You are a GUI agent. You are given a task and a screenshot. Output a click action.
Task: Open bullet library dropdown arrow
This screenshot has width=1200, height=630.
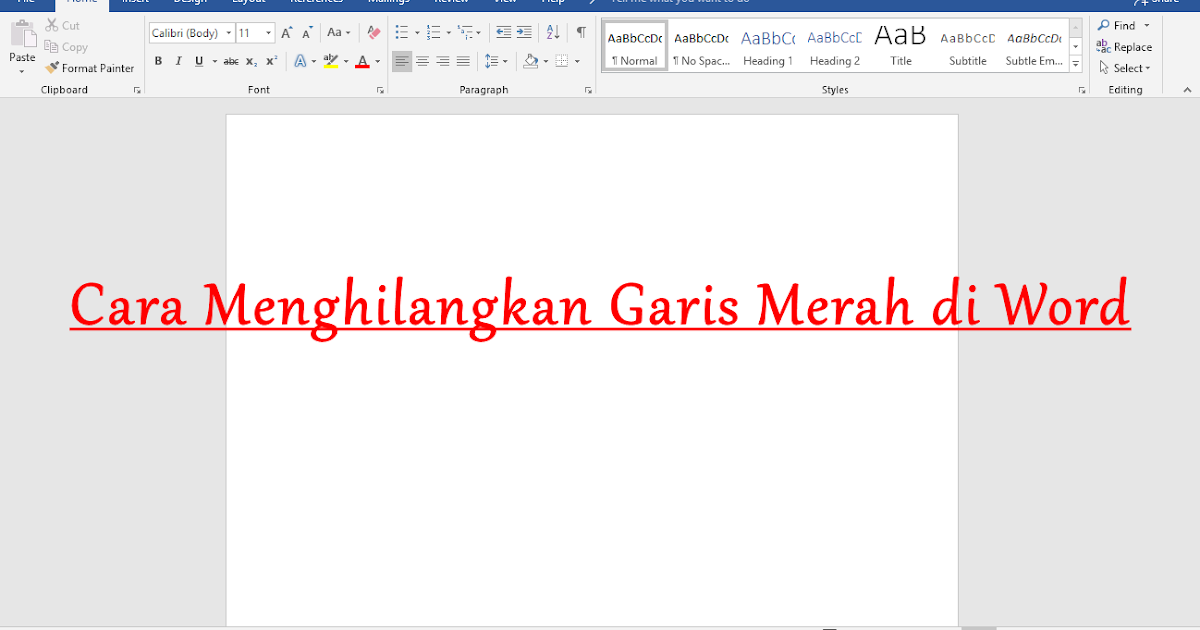[x=415, y=33]
